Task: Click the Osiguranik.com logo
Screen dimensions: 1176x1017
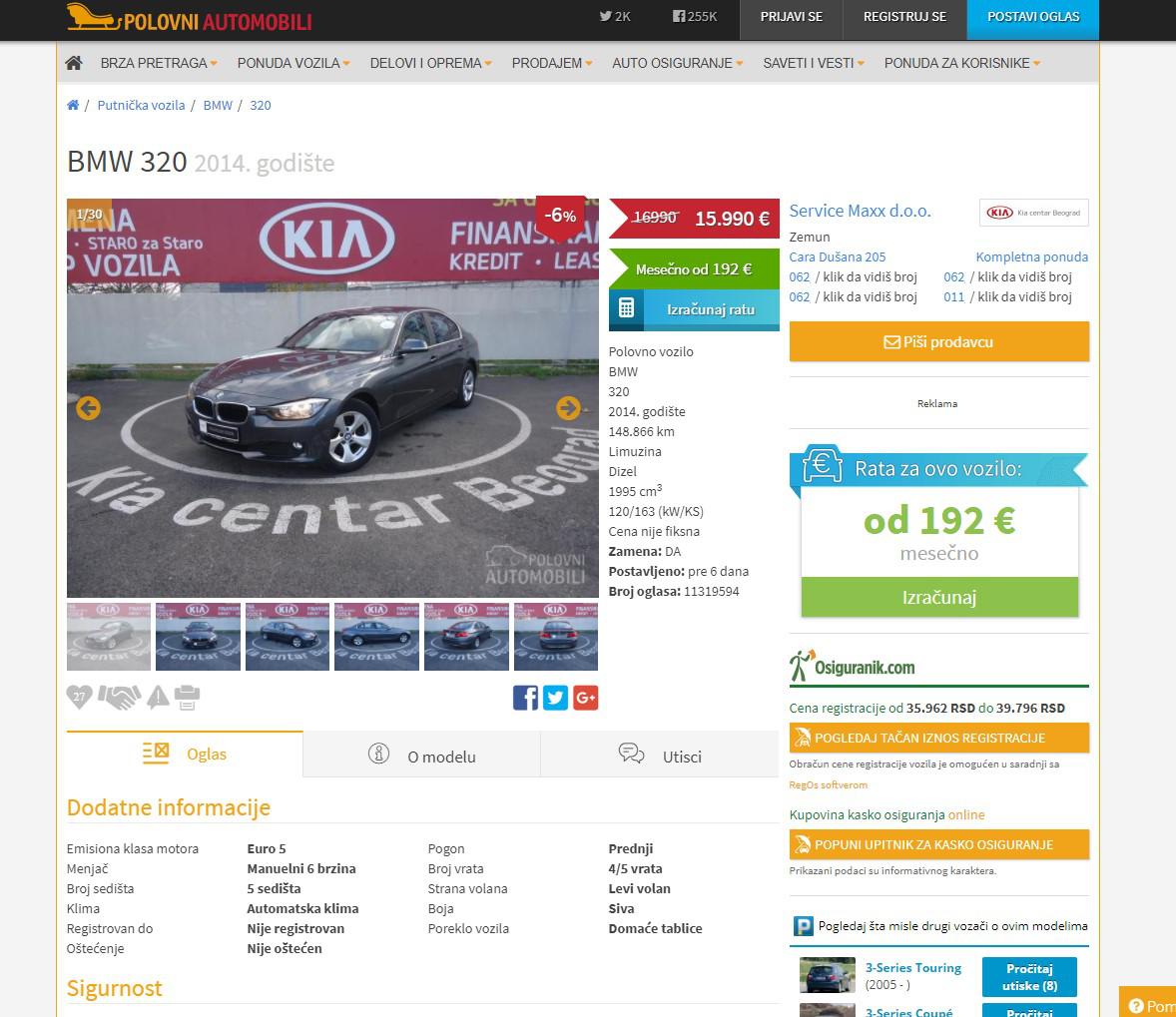Action: (852, 666)
